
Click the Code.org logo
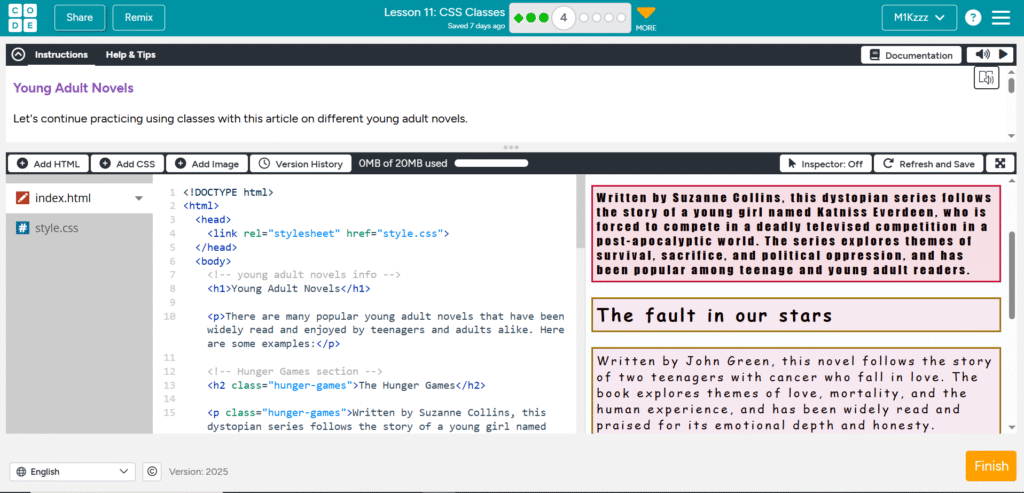[22, 17]
